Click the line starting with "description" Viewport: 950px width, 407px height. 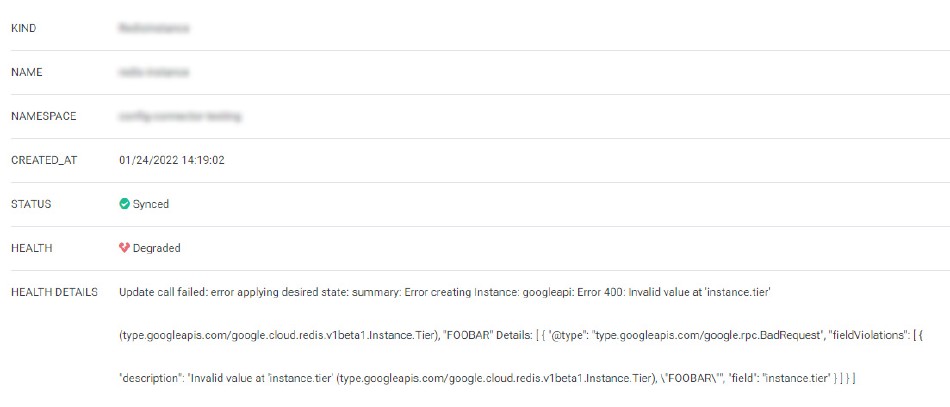coord(487,379)
